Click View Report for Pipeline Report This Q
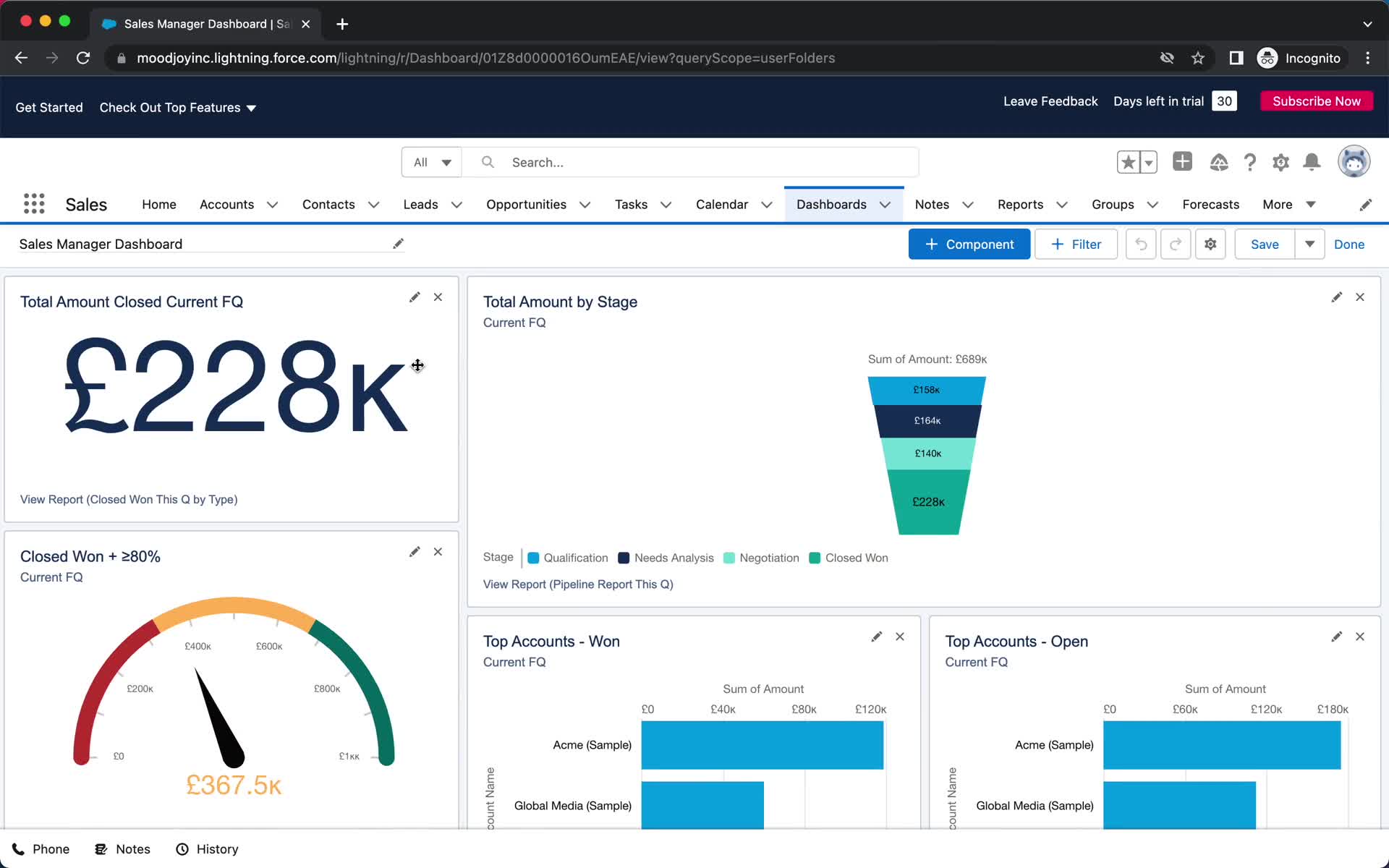 tap(578, 584)
